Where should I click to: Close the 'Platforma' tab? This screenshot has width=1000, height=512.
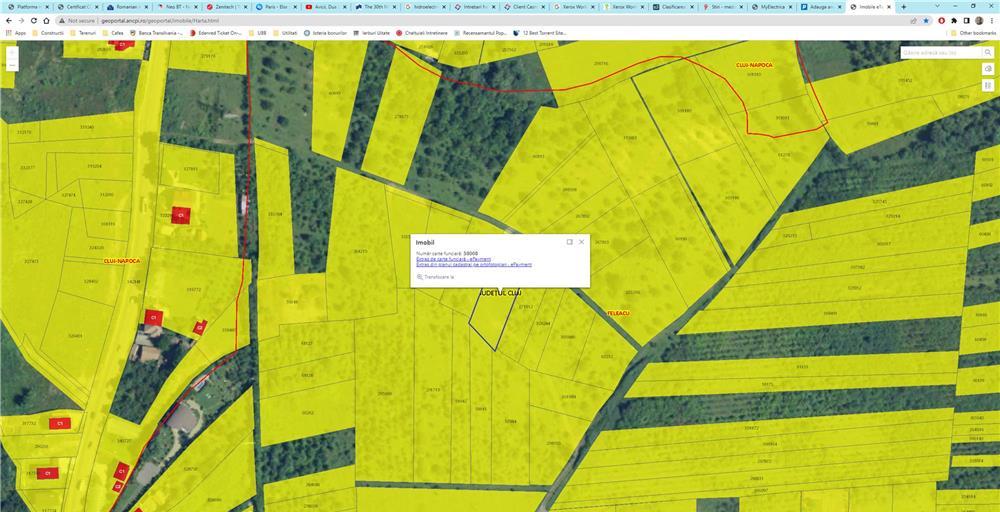pos(47,6)
